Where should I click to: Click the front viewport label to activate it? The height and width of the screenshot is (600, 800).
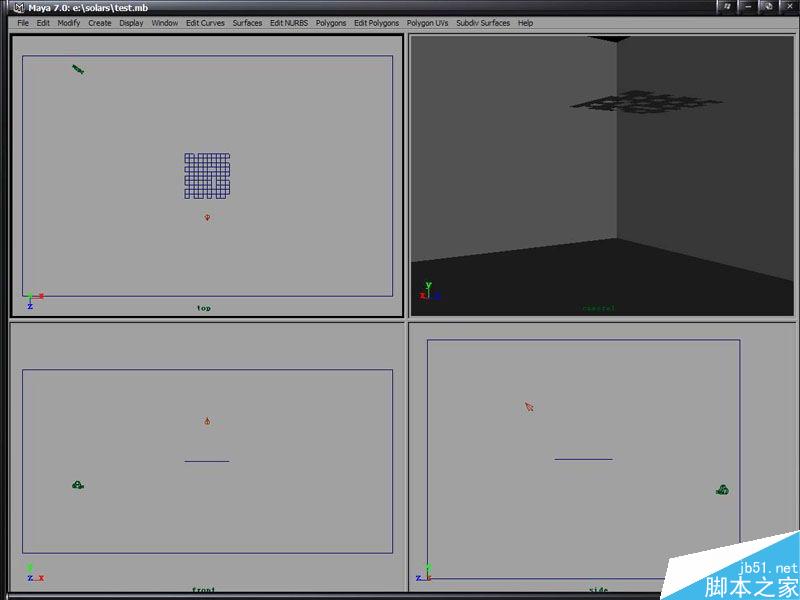pos(204,590)
